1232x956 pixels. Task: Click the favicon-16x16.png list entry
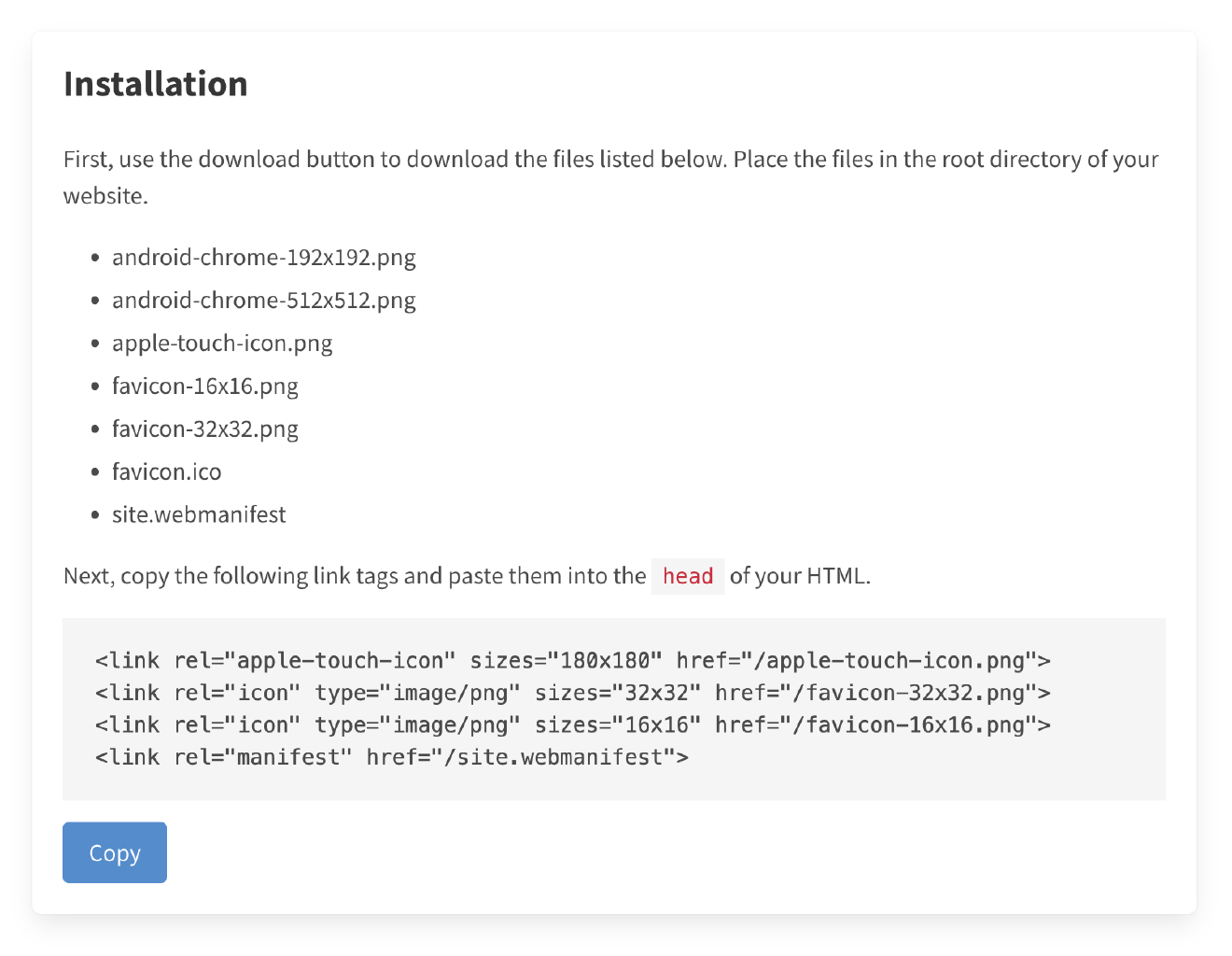(x=204, y=387)
